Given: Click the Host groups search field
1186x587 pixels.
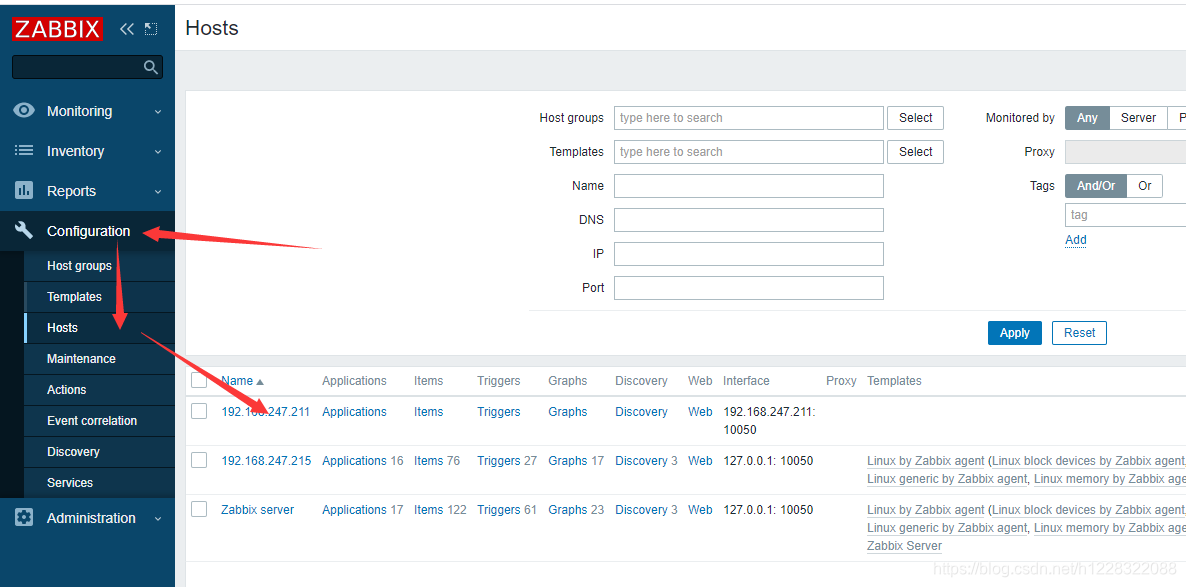Looking at the screenshot, I should tap(749, 117).
